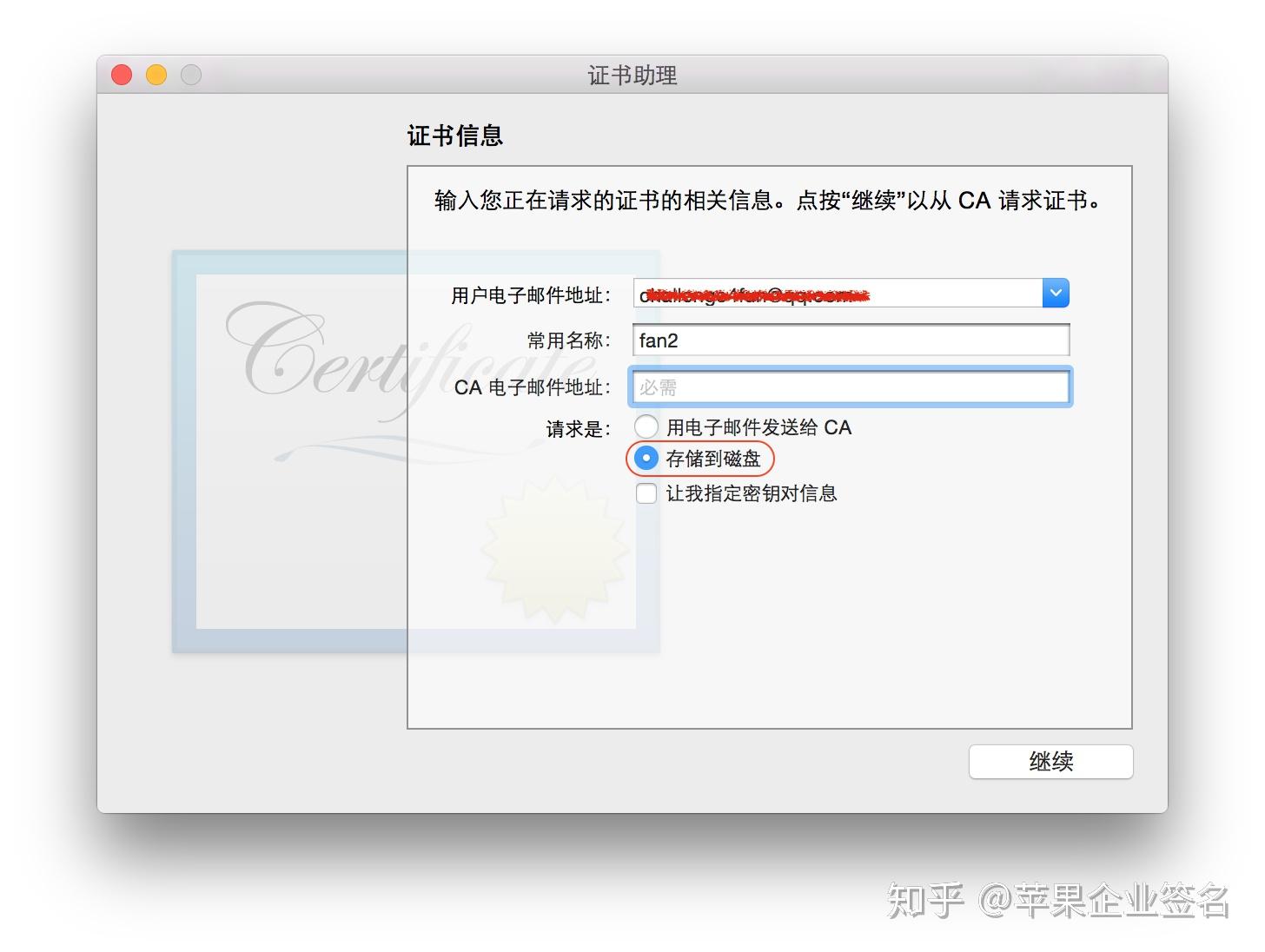Viewport: 1265px width, 952px height.
Task: Click the 请求是 label
Action: 579,429
